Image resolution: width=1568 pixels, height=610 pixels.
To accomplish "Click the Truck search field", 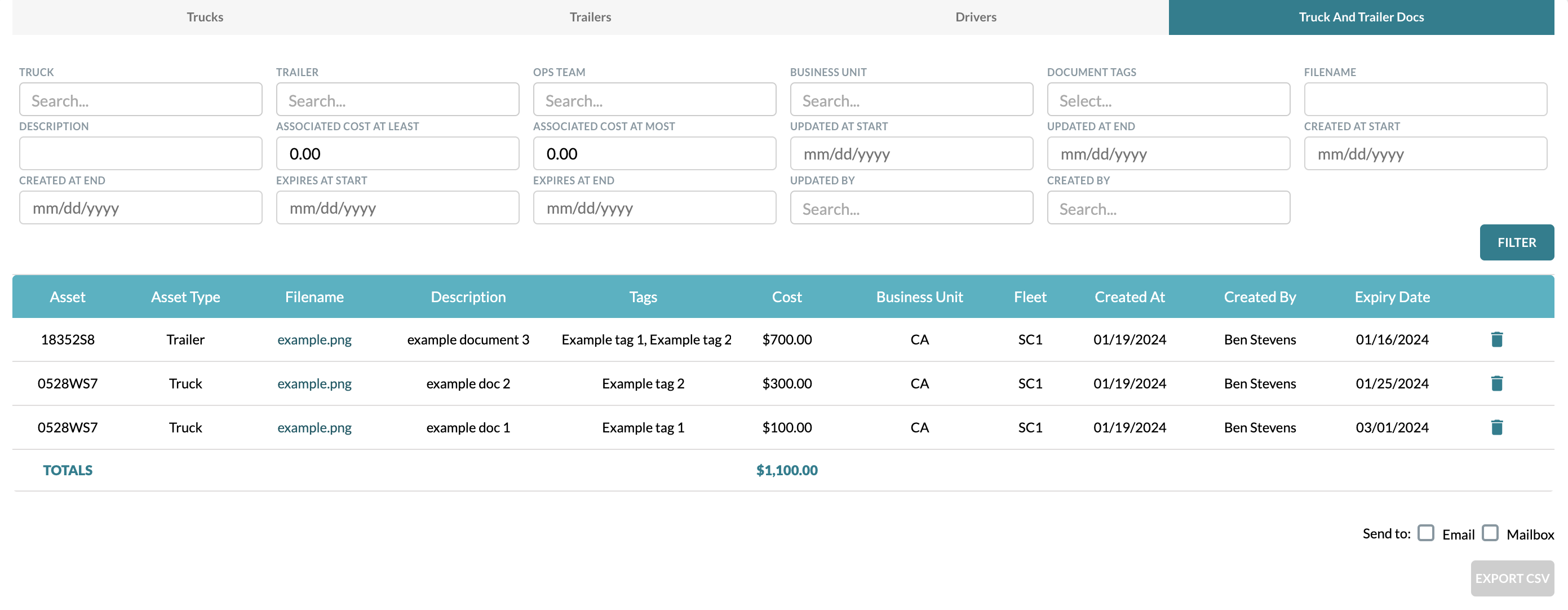I will click(x=140, y=99).
